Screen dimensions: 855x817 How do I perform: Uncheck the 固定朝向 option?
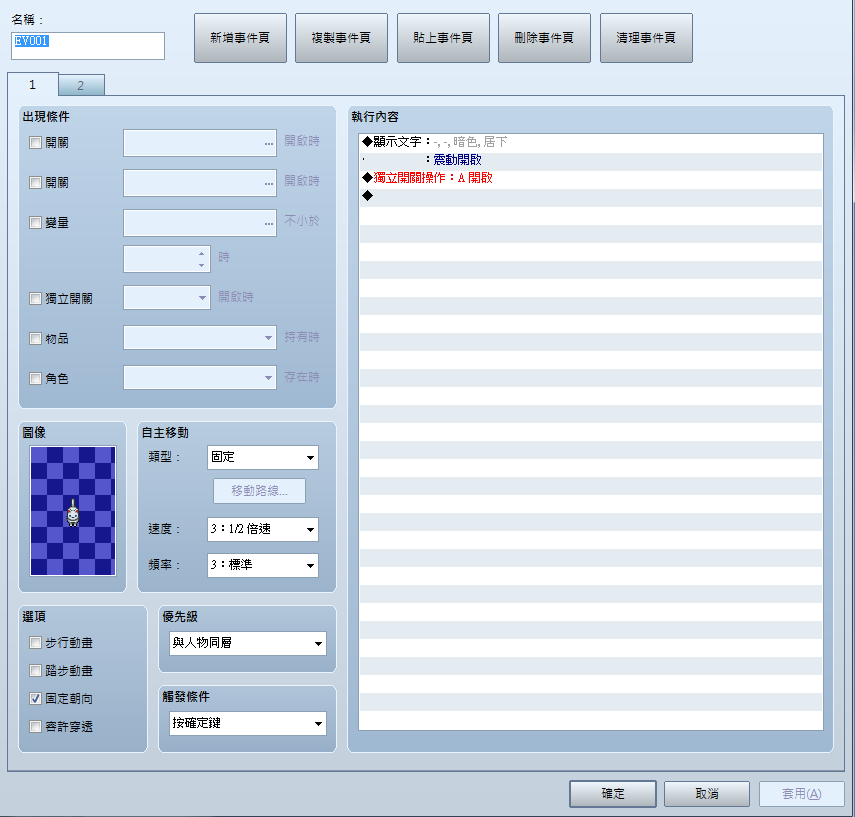[x=35, y=699]
